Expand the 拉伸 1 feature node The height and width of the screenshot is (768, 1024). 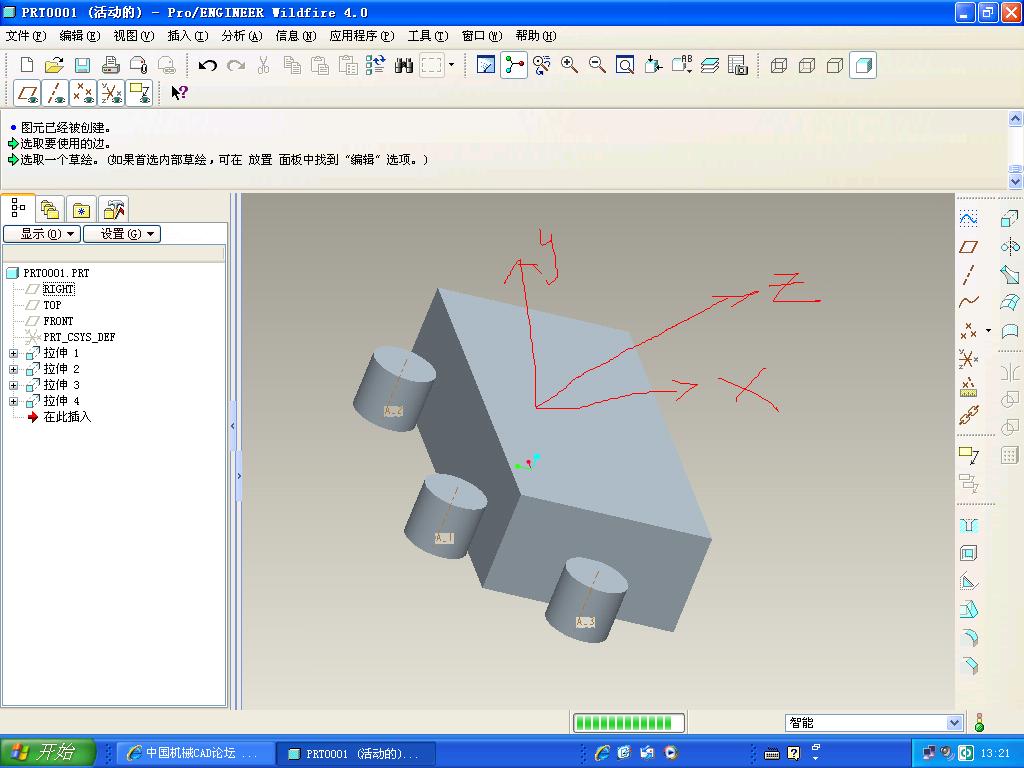(13, 353)
